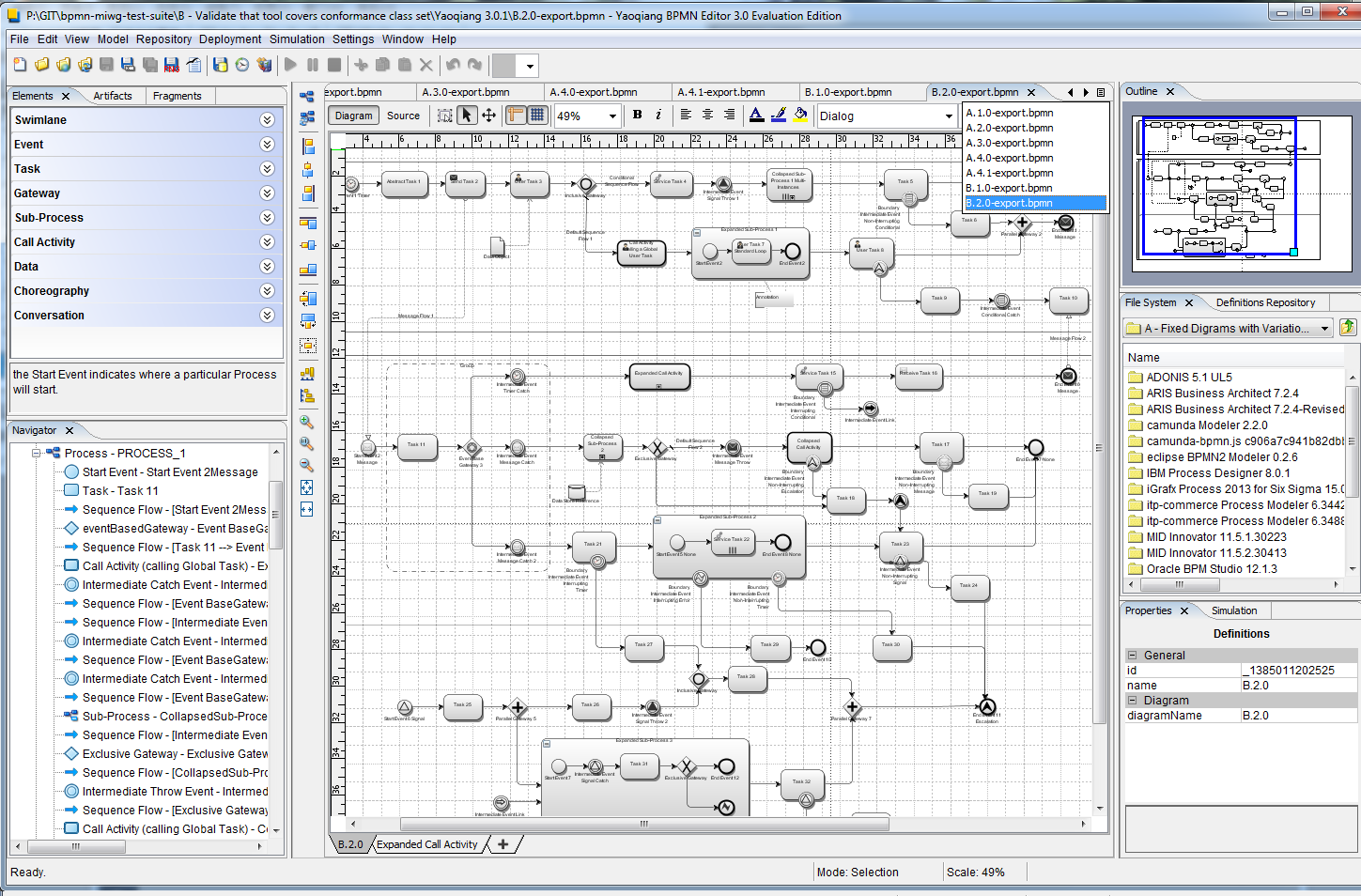
Task: Click the bold formatting button
Action: (637, 116)
